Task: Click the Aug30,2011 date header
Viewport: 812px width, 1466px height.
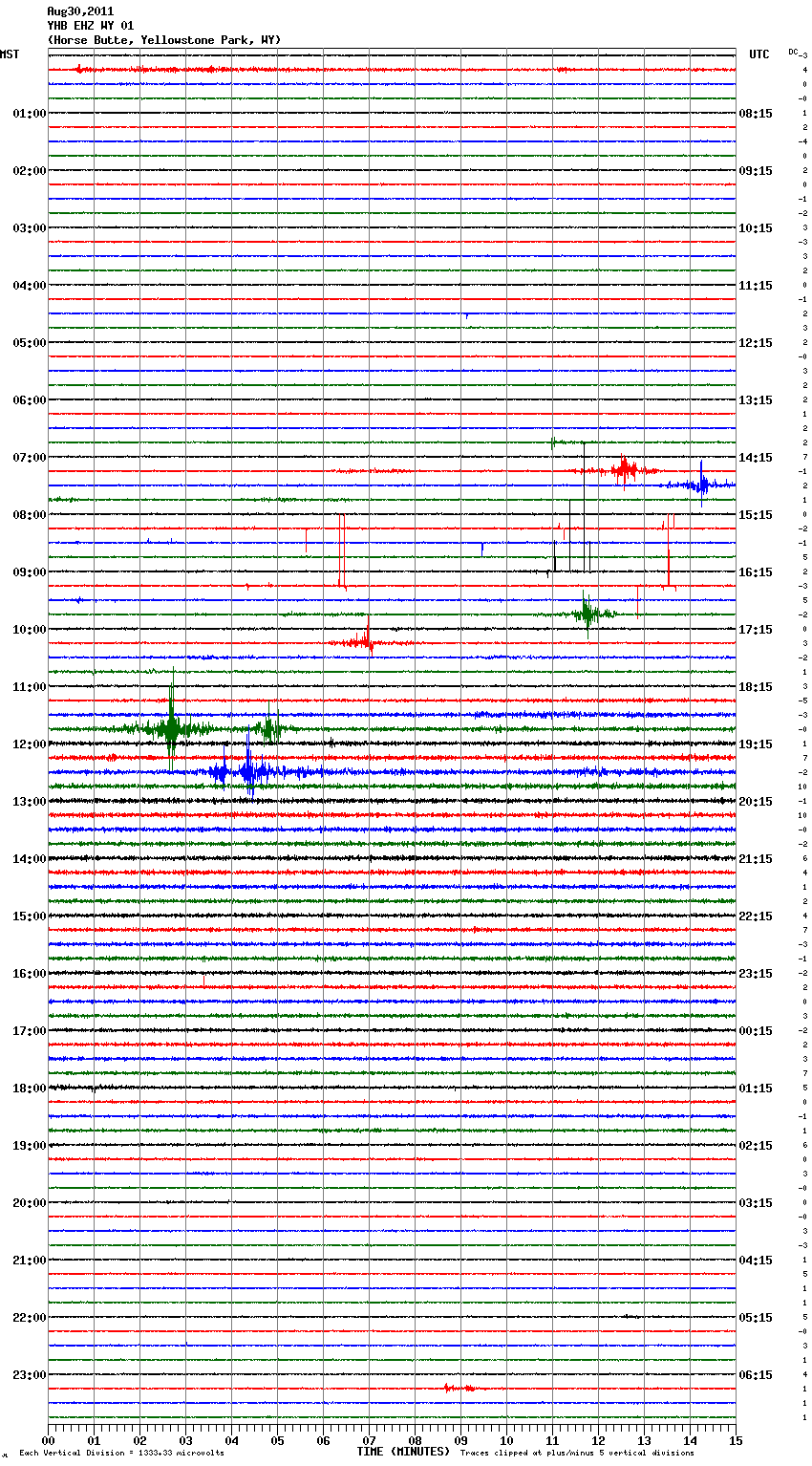Action: pyautogui.click(x=80, y=11)
